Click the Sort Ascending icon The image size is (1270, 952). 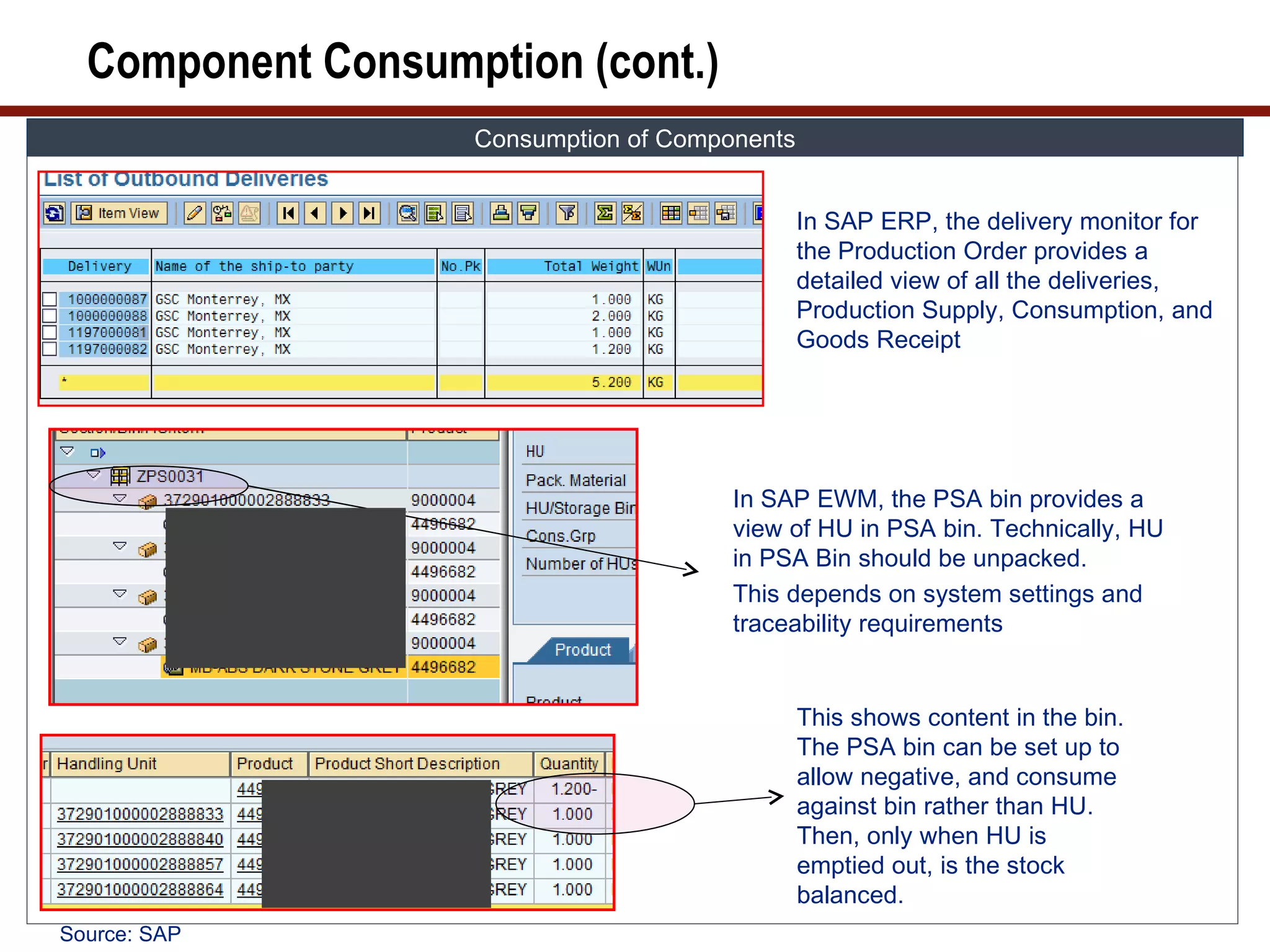[x=501, y=214]
